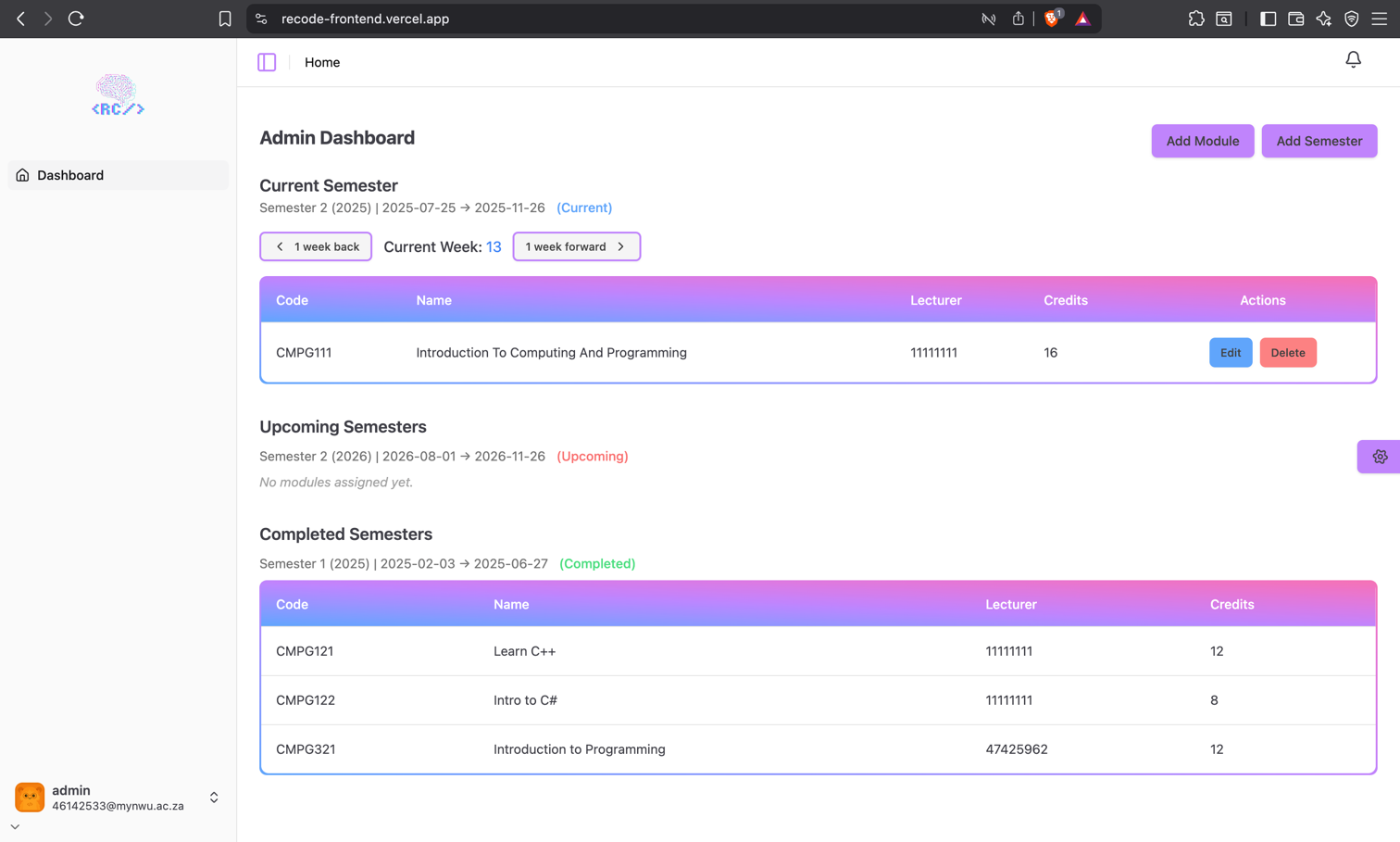Click Add Semester button
The height and width of the screenshot is (842, 1400).
click(1319, 141)
